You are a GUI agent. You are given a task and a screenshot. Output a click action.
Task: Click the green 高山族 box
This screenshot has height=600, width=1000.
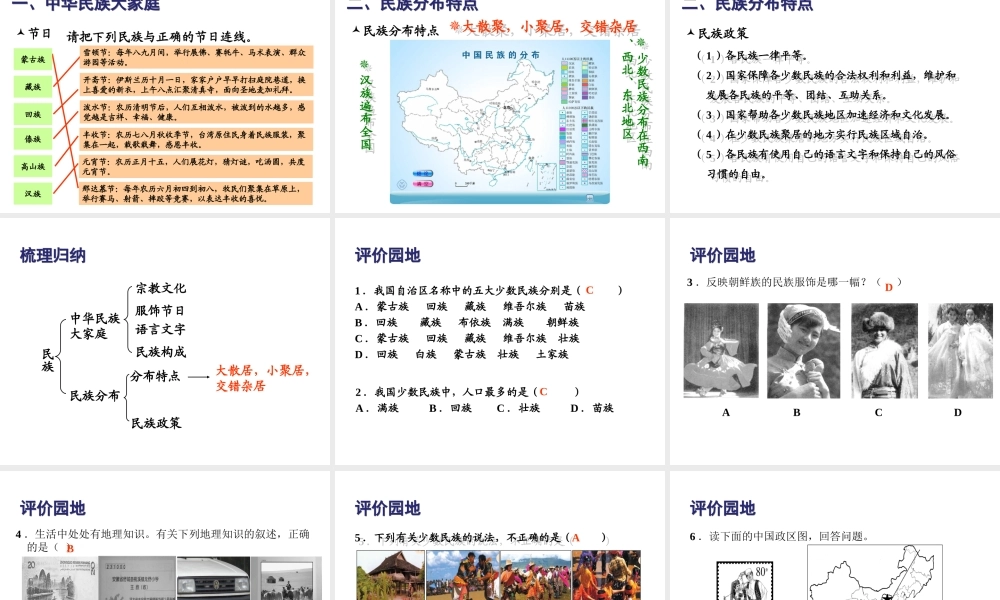33,166
